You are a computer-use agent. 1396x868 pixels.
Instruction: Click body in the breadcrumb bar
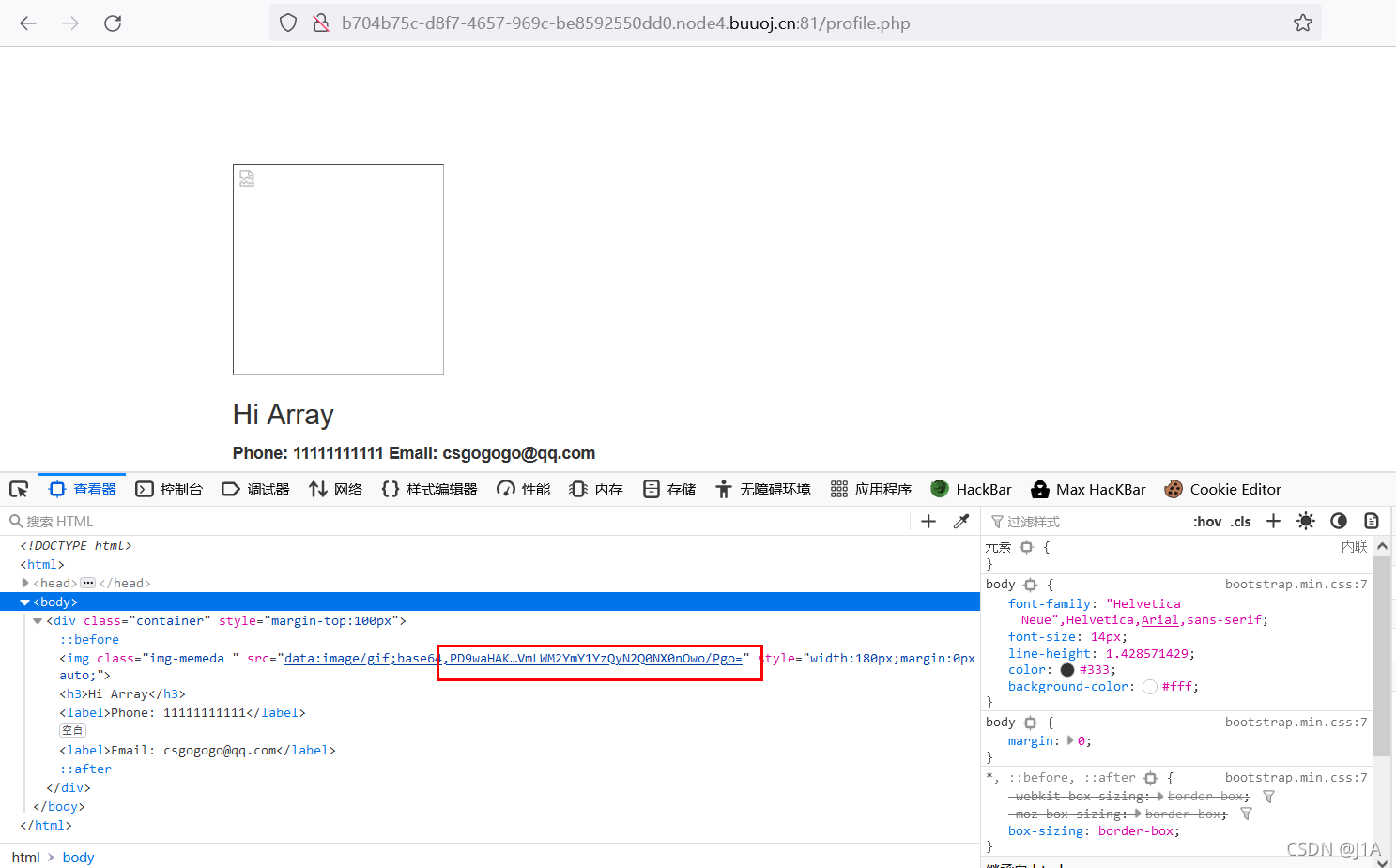click(79, 857)
